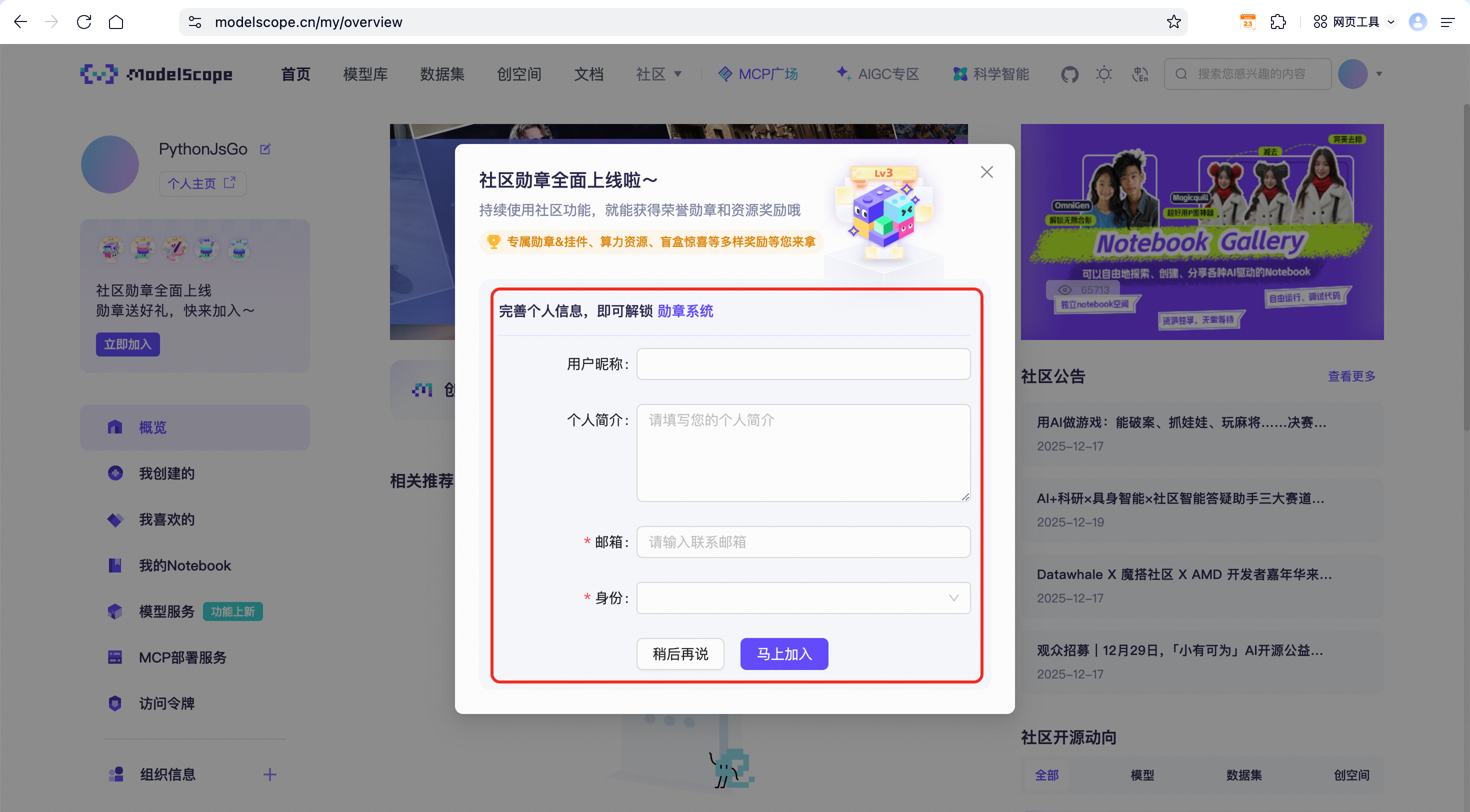Click the 稍后再说 button
This screenshot has height=812, width=1470.
tap(680, 654)
